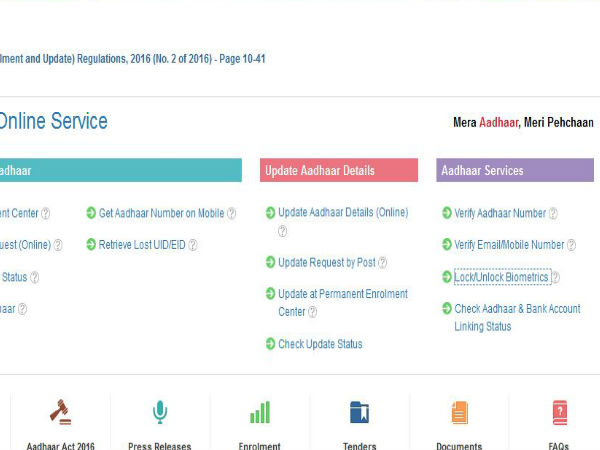Select the Aadhaar Services section header

coord(514,171)
